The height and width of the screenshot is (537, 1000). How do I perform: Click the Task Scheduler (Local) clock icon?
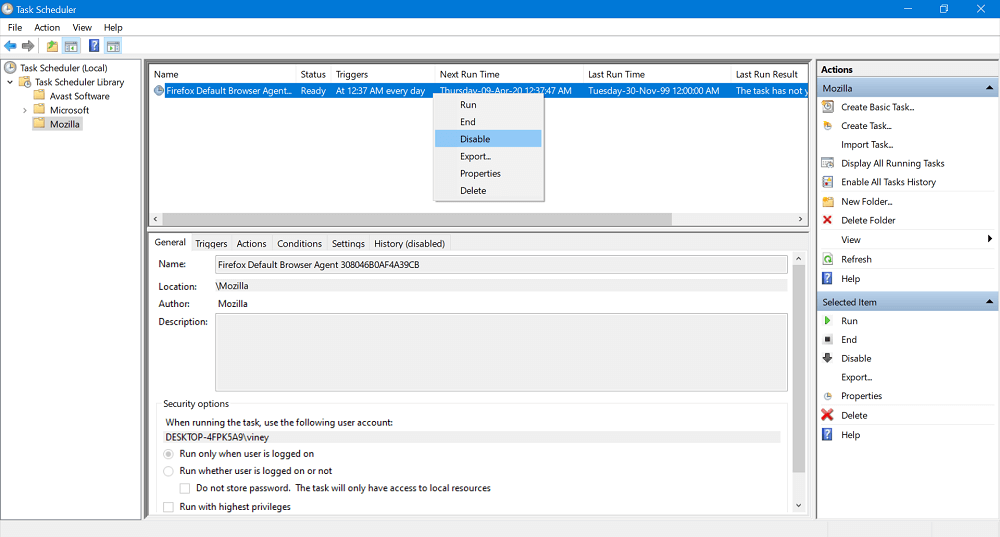coord(10,68)
